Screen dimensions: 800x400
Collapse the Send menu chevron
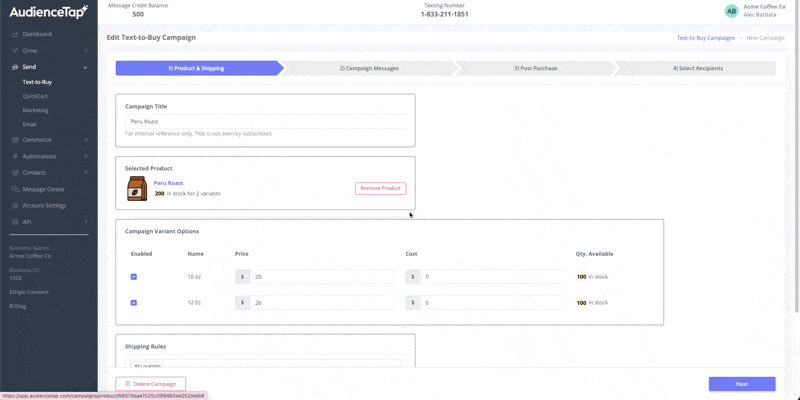pyautogui.click(x=86, y=67)
